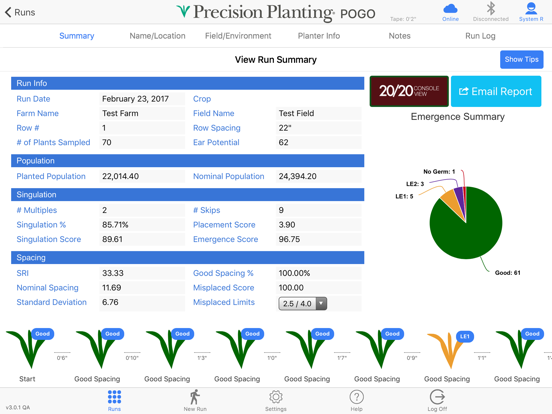Click the # of Plants Sampled value 70
Image resolution: width=552 pixels, height=414 pixels.
pyautogui.click(x=142, y=142)
